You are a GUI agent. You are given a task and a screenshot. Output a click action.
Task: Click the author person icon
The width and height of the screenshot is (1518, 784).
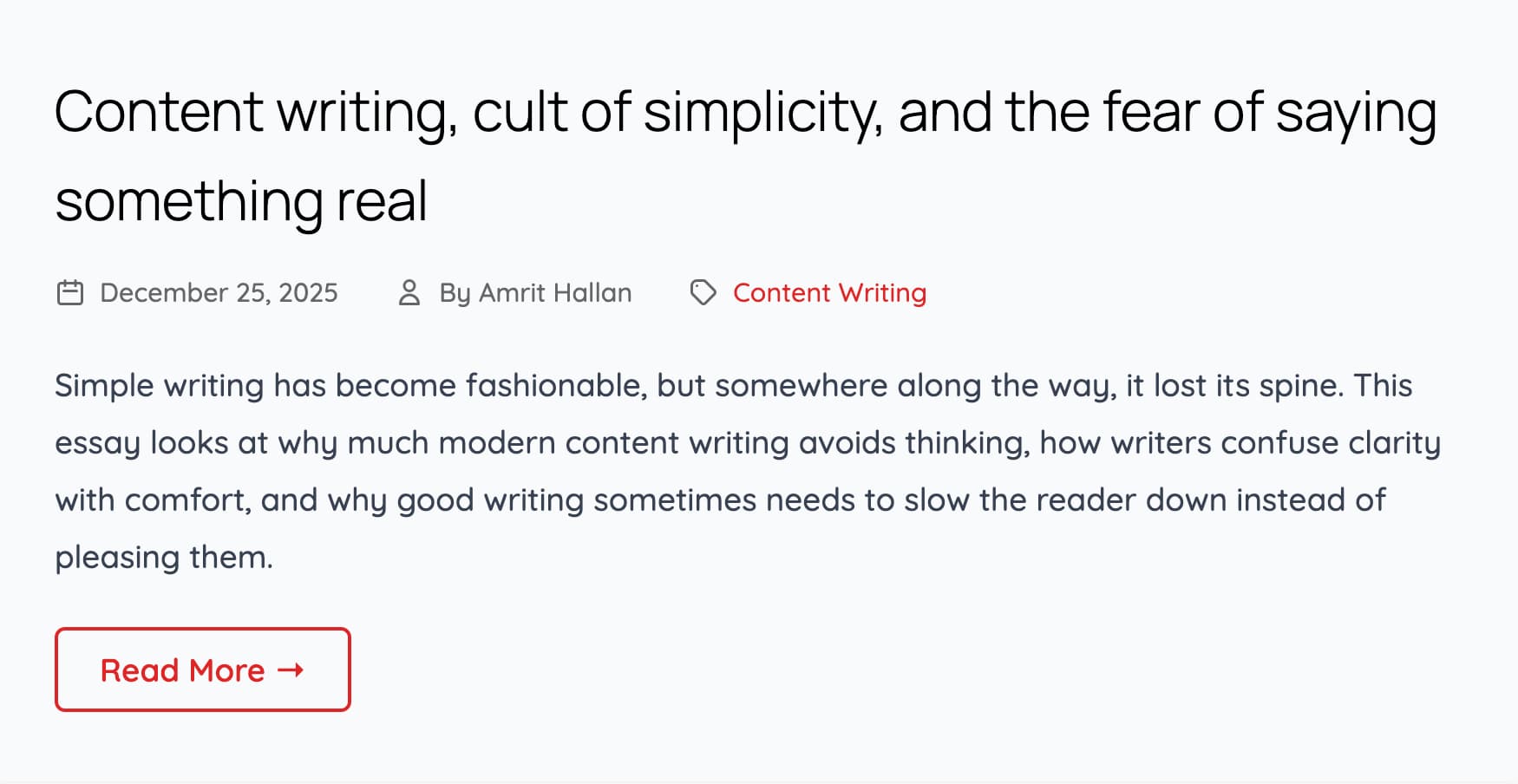(409, 293)
